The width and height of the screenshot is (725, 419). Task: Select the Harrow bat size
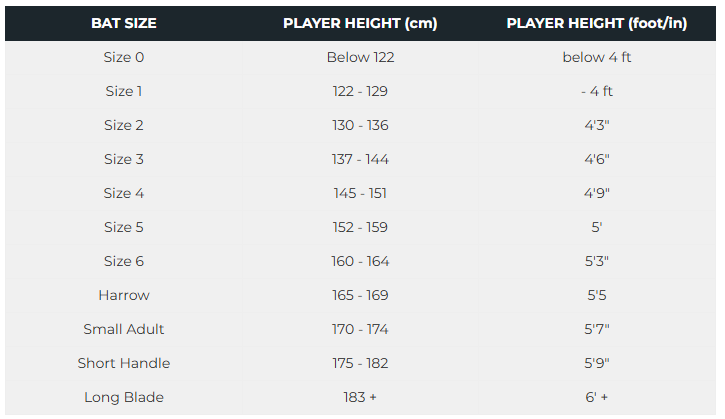point(124,295)
